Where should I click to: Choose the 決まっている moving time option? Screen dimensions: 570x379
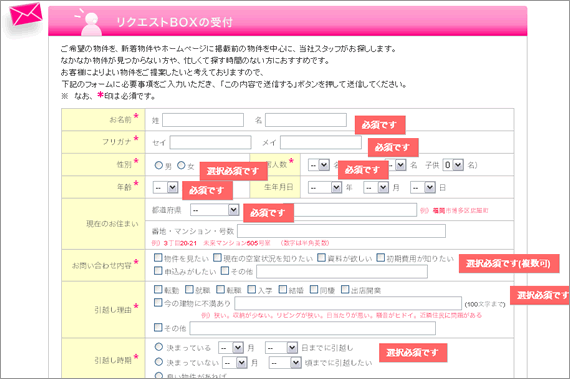click(x=158, y=347)
